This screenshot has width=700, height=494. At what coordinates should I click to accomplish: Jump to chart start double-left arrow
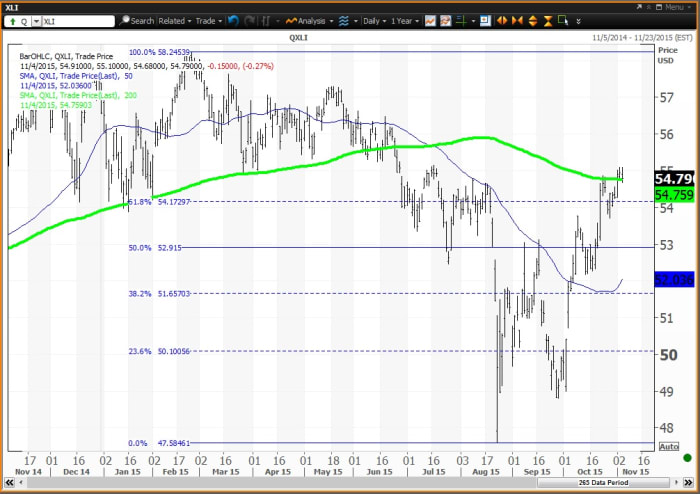click(9, 482)
